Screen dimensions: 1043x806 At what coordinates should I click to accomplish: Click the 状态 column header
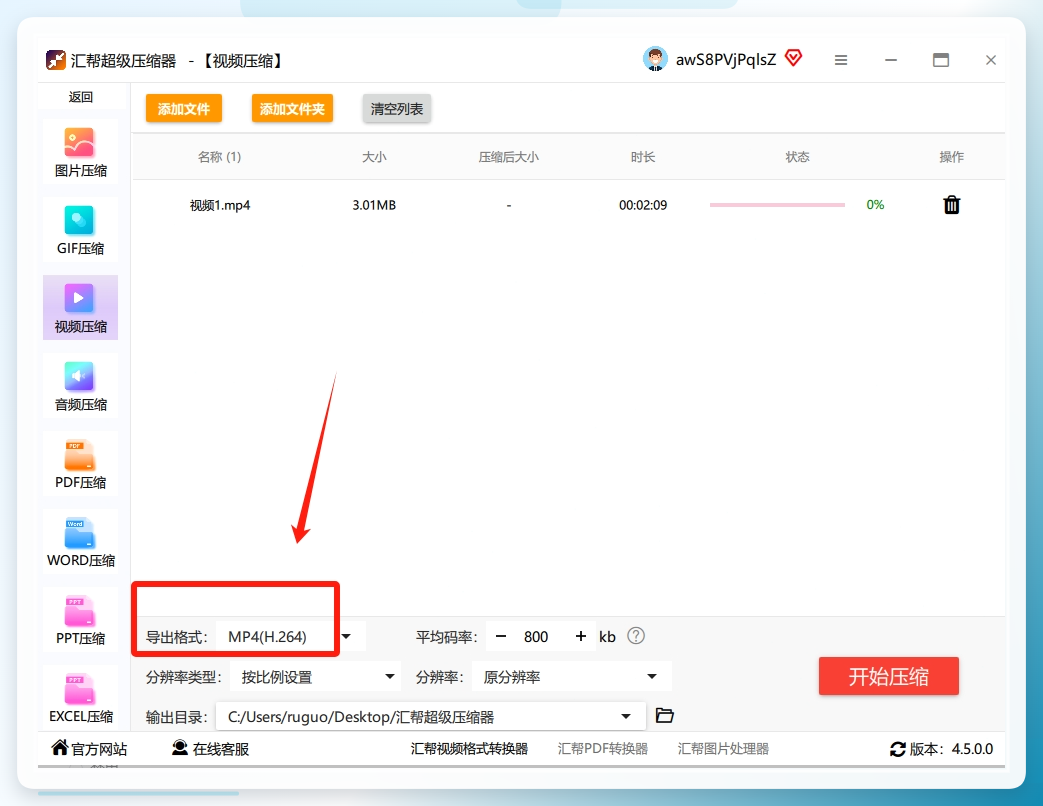798,157
